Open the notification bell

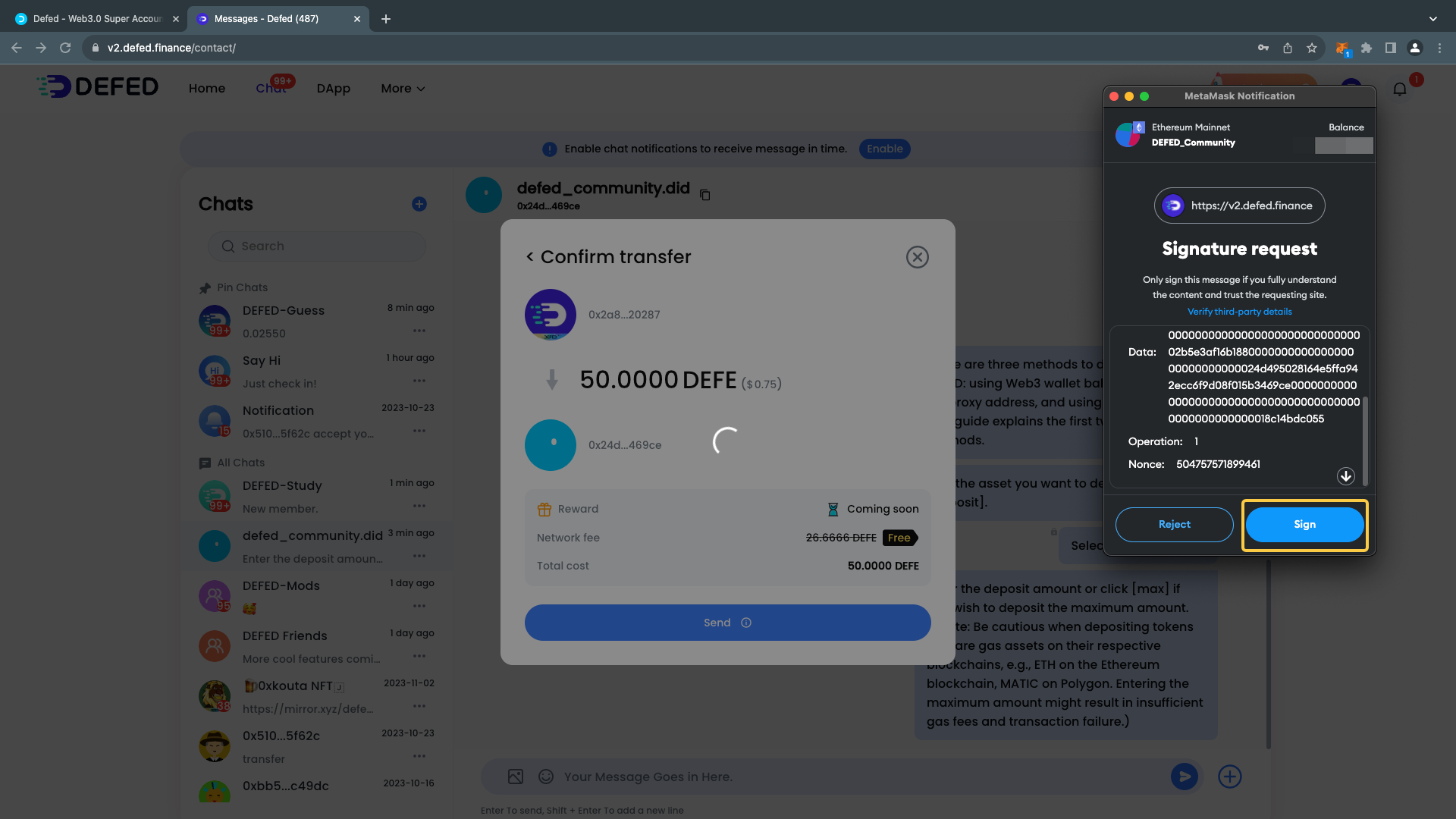pos(1400,89)
